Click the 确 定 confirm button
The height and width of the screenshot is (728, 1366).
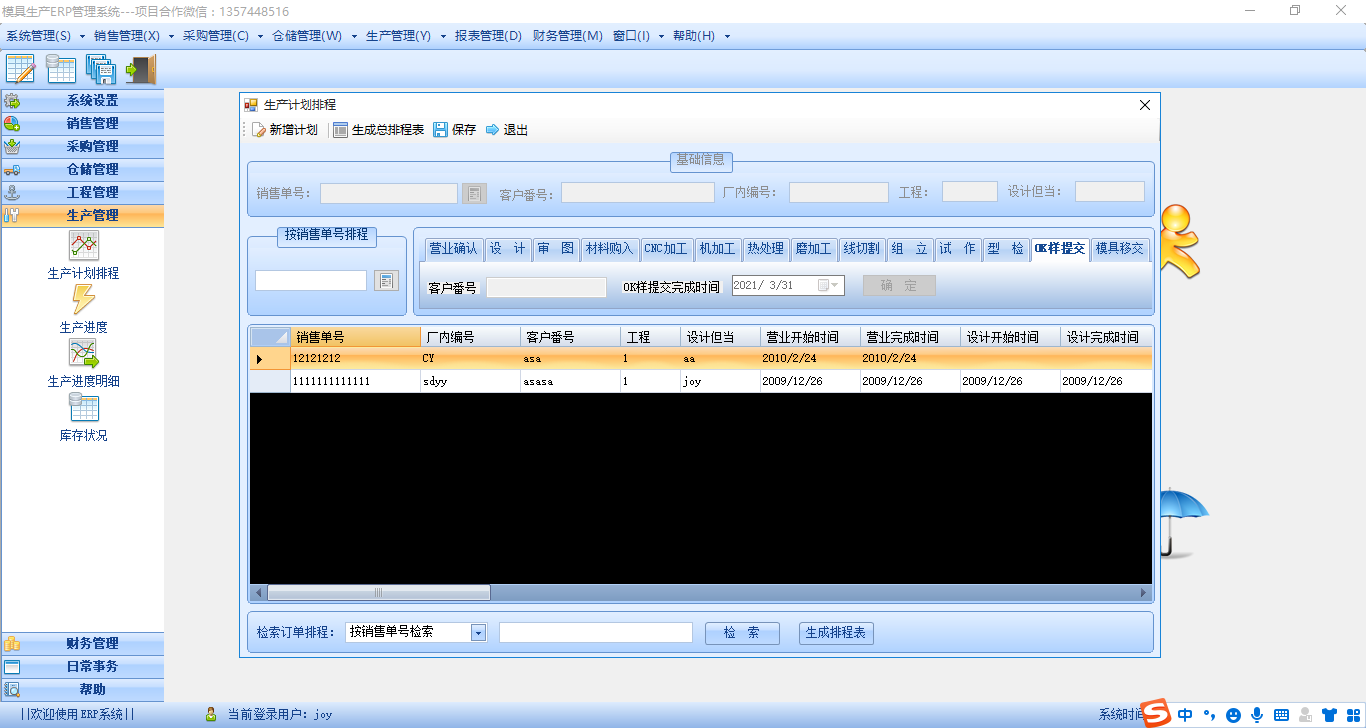(899, 285)
